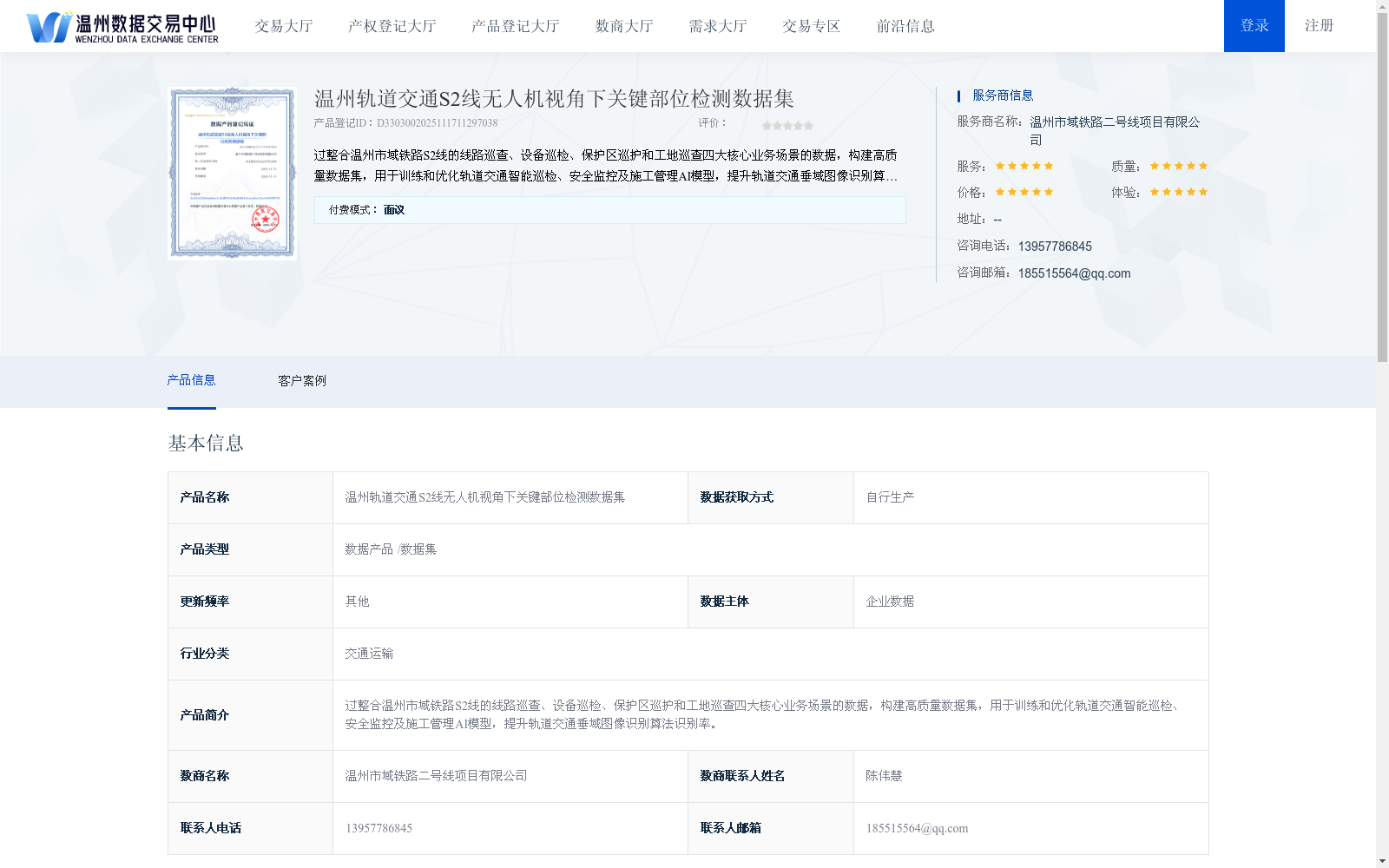
Task: Click the Wenzhou Data Exchange Center logo
Action: (x=122, y=26)
